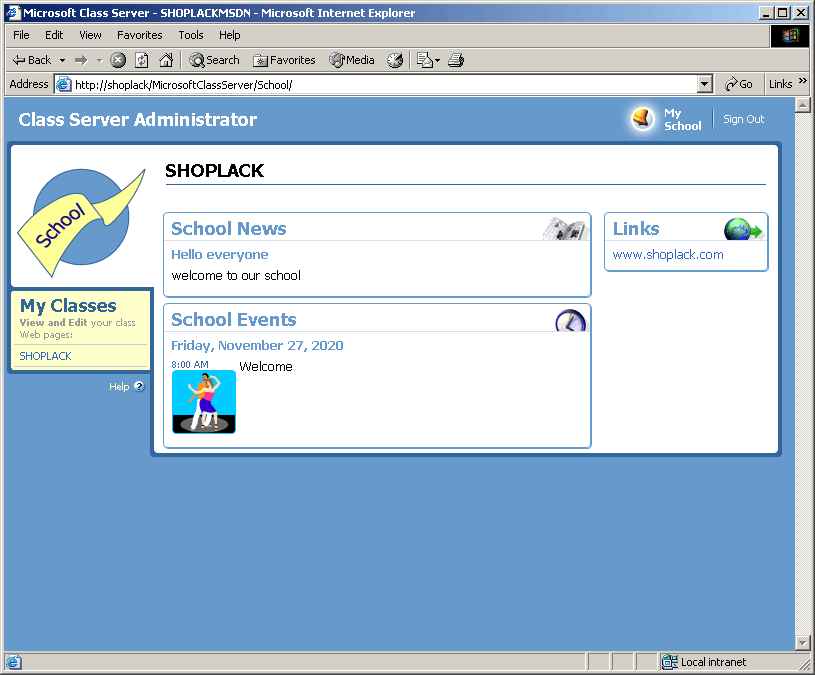Click the Sign Out link
The height and width of the screenshot is (675, 815).
pos(743,119)
